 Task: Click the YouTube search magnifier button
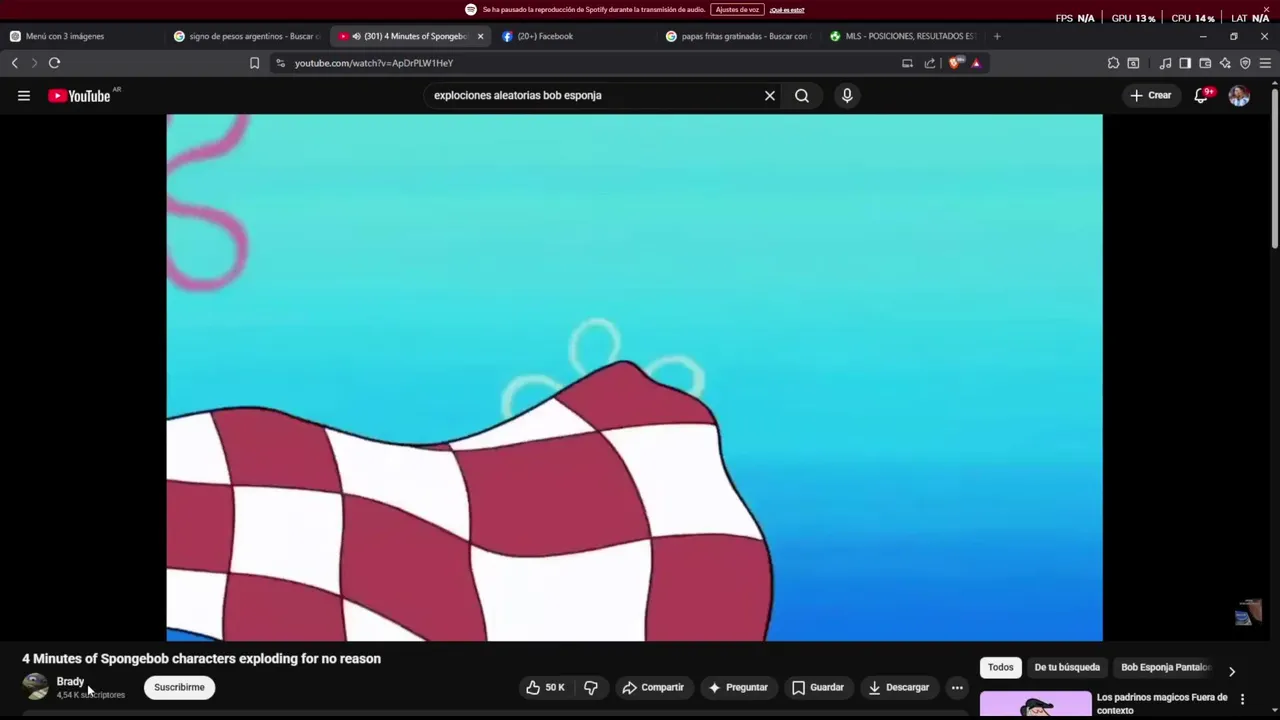point(802,96)
